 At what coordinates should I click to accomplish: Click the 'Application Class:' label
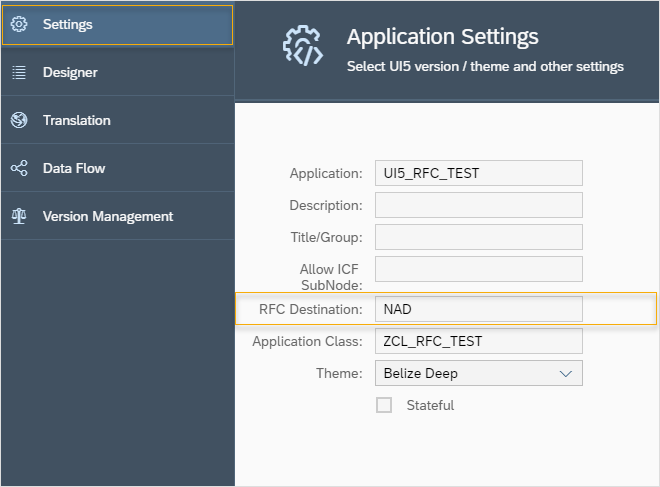(307, 341)
